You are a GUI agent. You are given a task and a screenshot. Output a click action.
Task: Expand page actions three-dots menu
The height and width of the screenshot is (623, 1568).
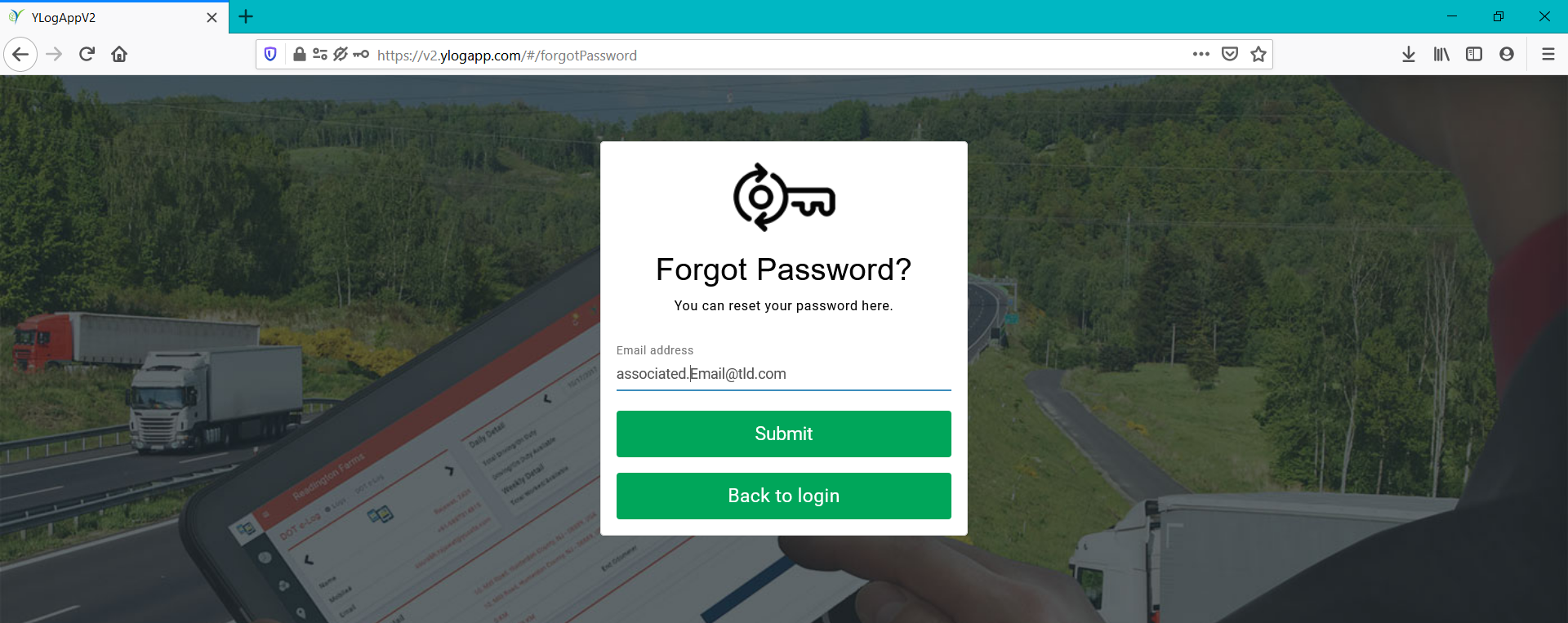coord(1200,55)
